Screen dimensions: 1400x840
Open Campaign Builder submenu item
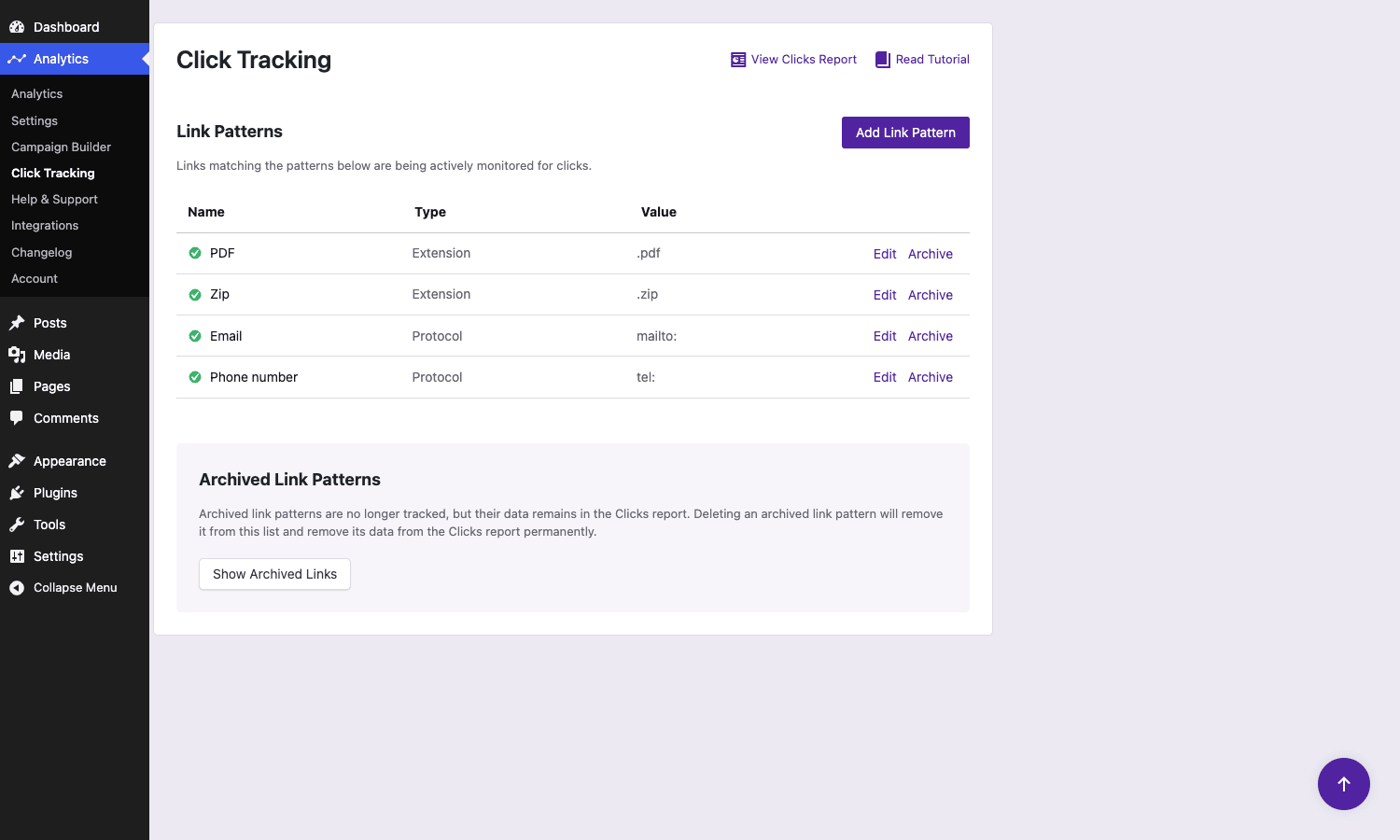pos(61,147)
